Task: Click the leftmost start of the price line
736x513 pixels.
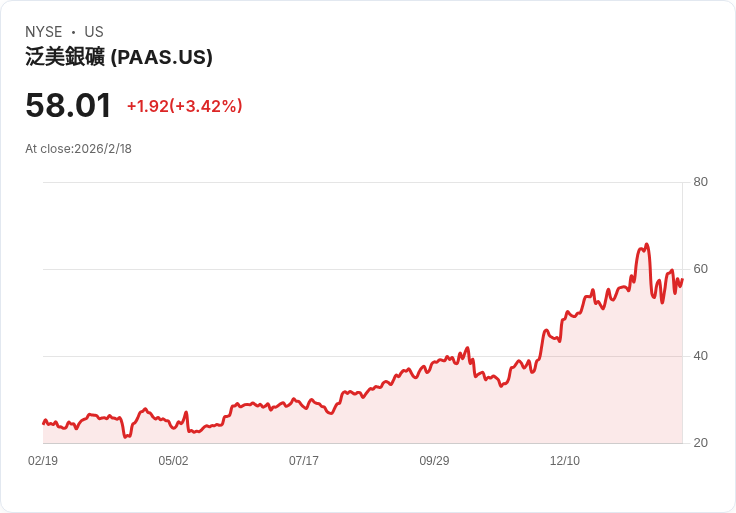Action: 43,424
